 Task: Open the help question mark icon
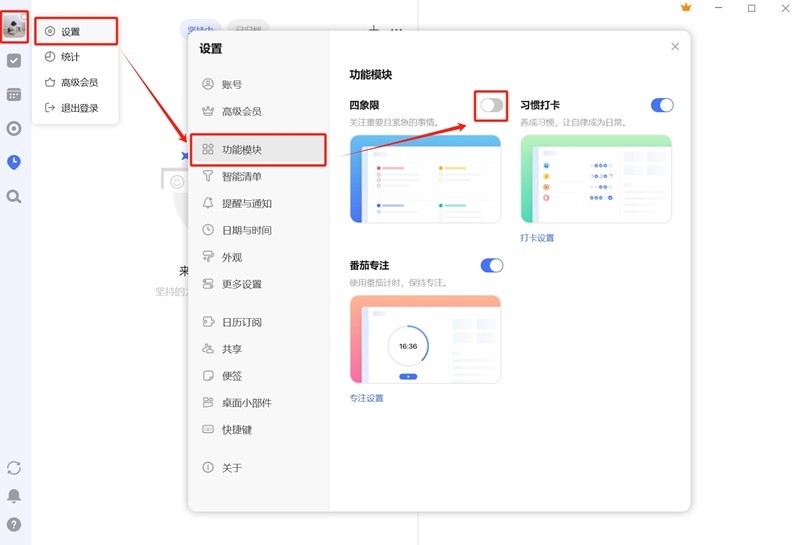click(x=14, y=524)
